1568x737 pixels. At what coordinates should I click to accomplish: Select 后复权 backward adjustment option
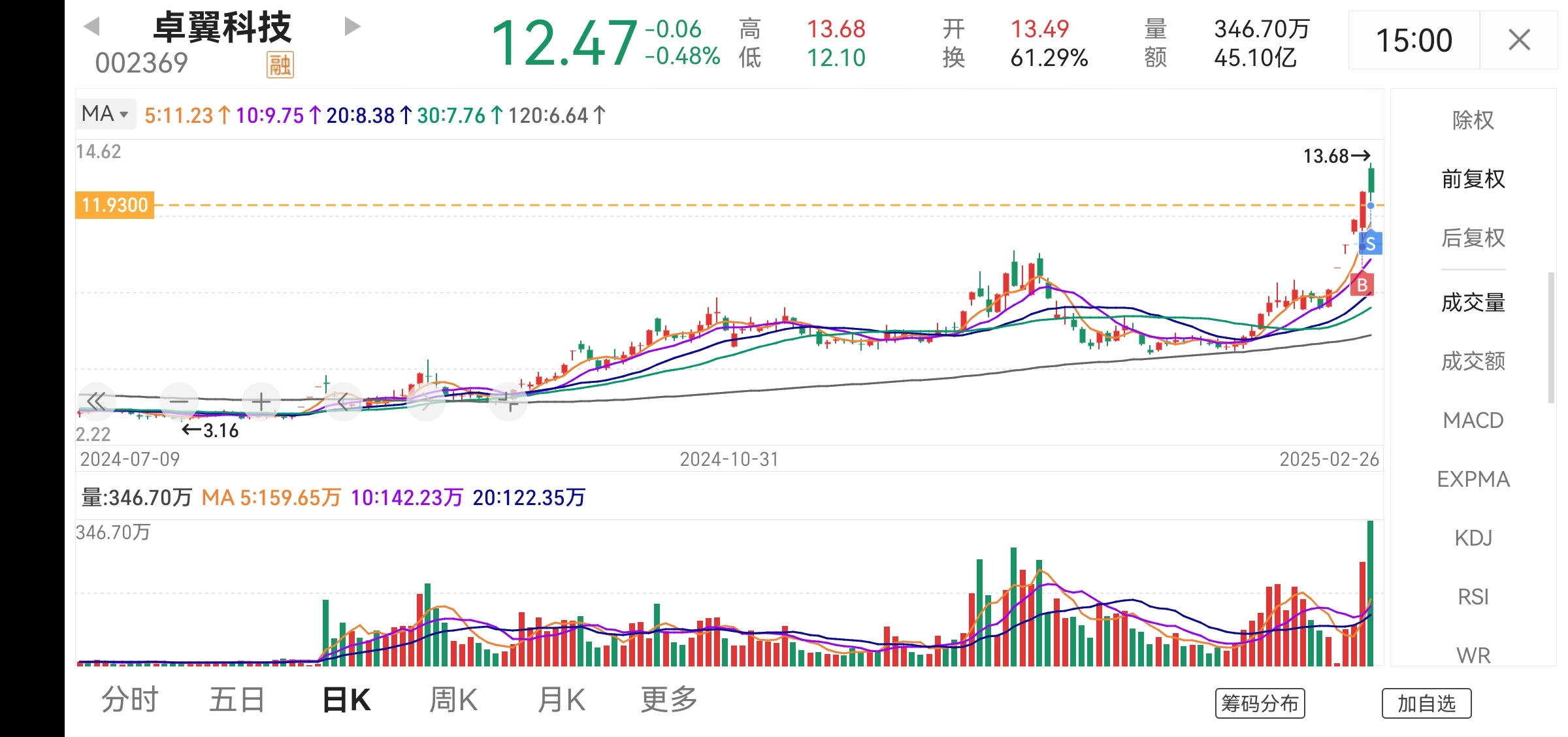[x=1473, y=238]
